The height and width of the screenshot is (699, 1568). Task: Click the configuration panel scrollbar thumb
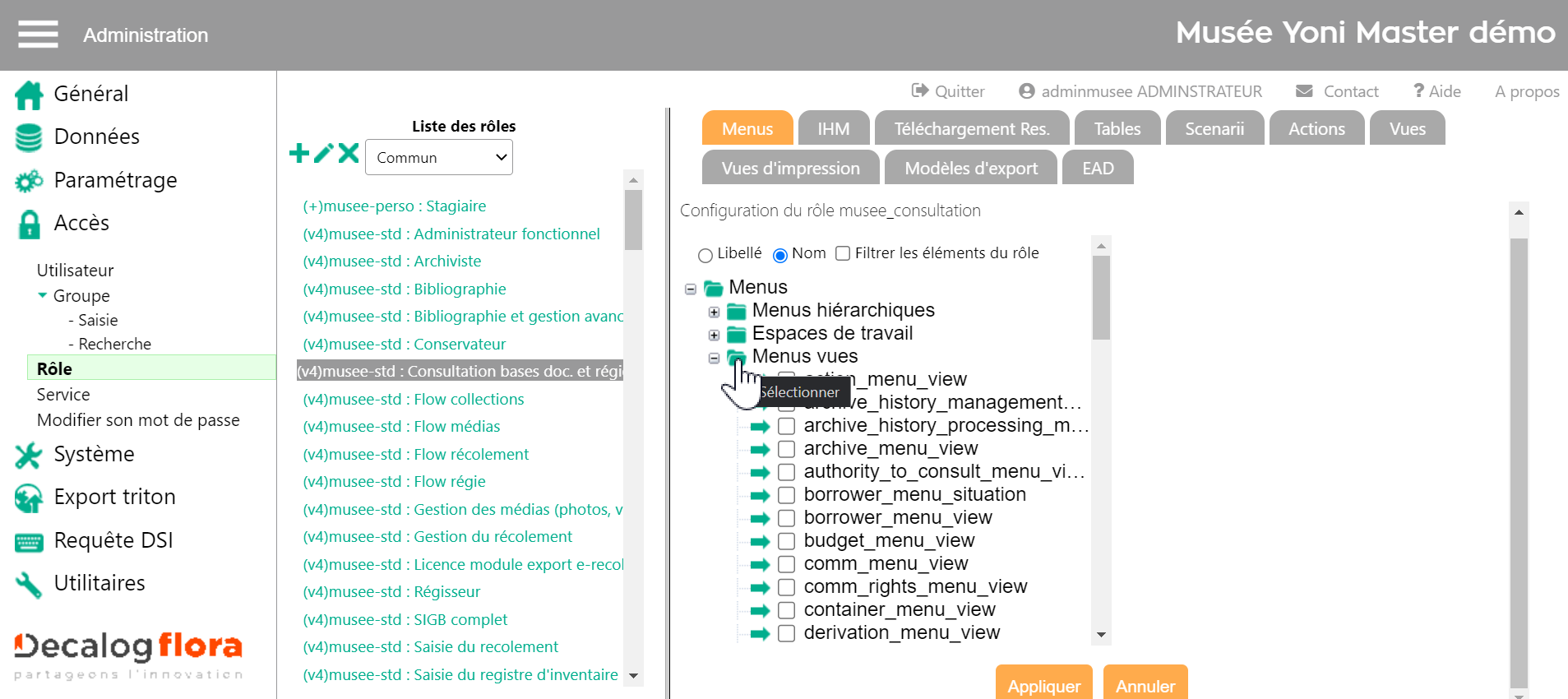(x=1519, y=463)
